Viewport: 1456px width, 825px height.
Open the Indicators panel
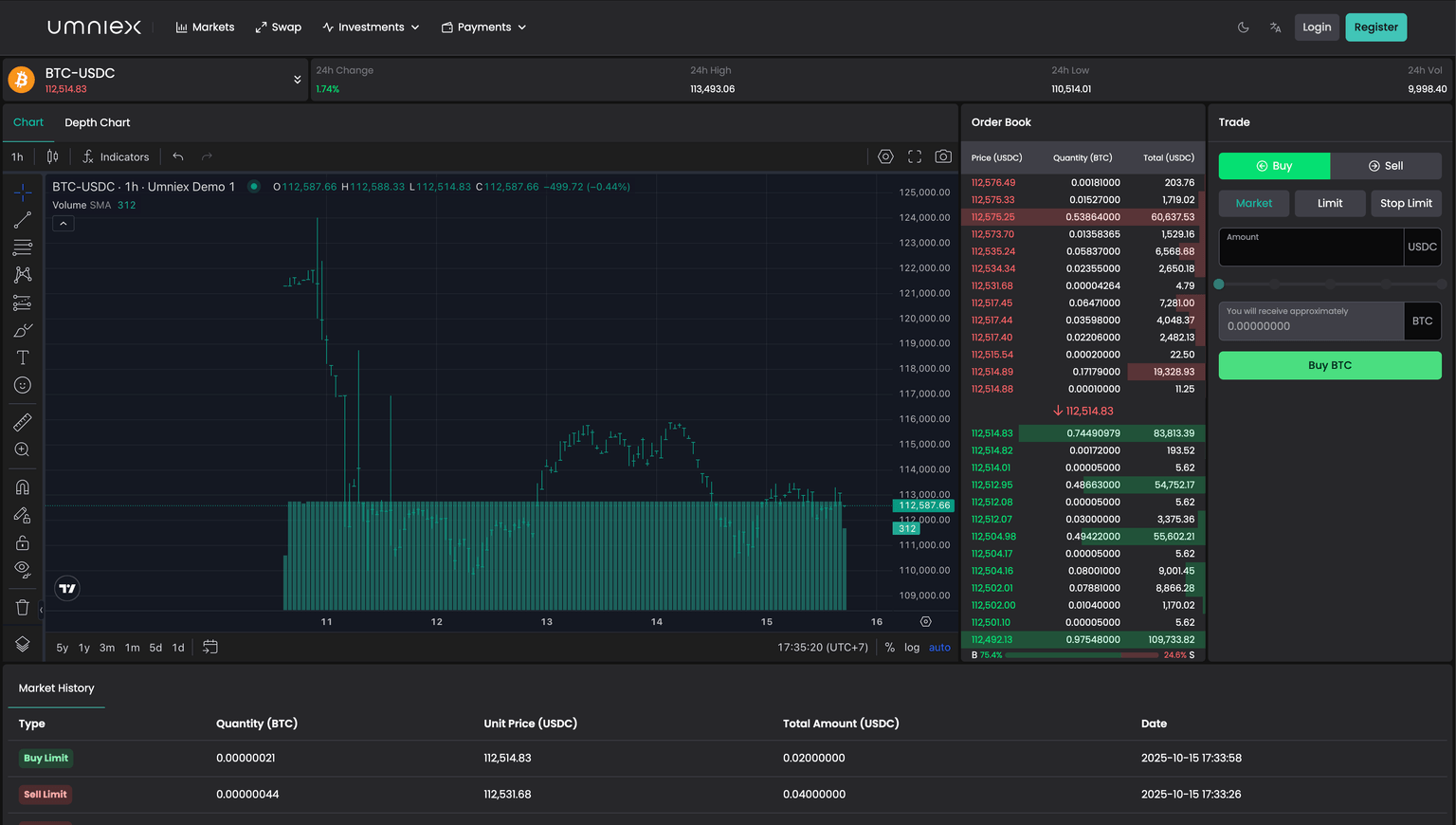[116, 156]
